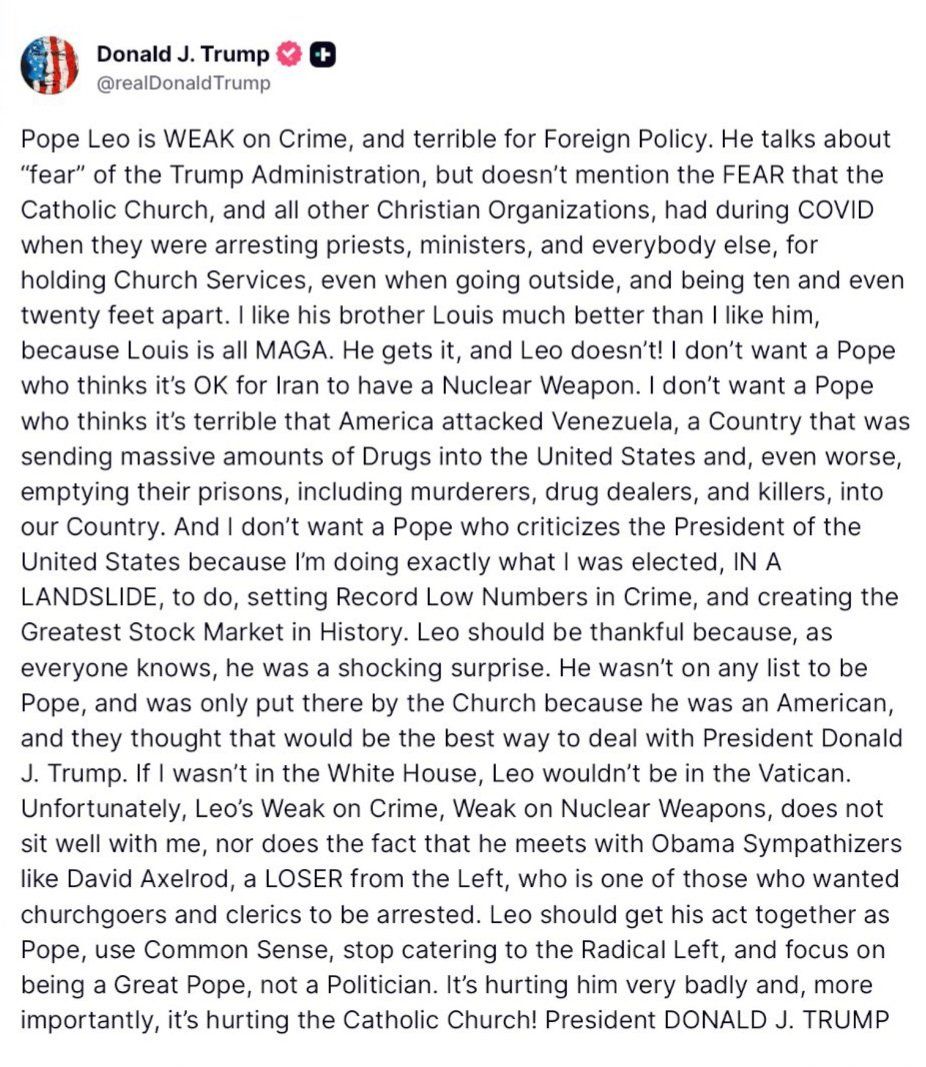Click the Donald J. Trump profile avatar
Viewport: 926px width, 1067px height.
[50, 65]
